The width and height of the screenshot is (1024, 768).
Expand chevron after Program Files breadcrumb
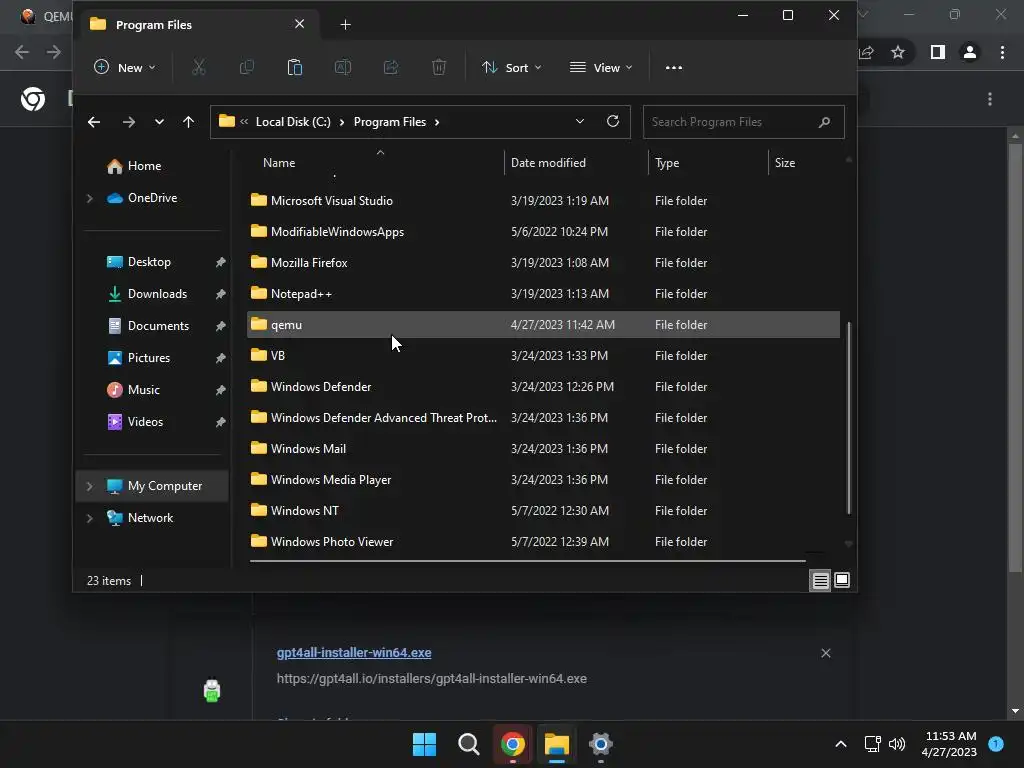tap(437, 122)
